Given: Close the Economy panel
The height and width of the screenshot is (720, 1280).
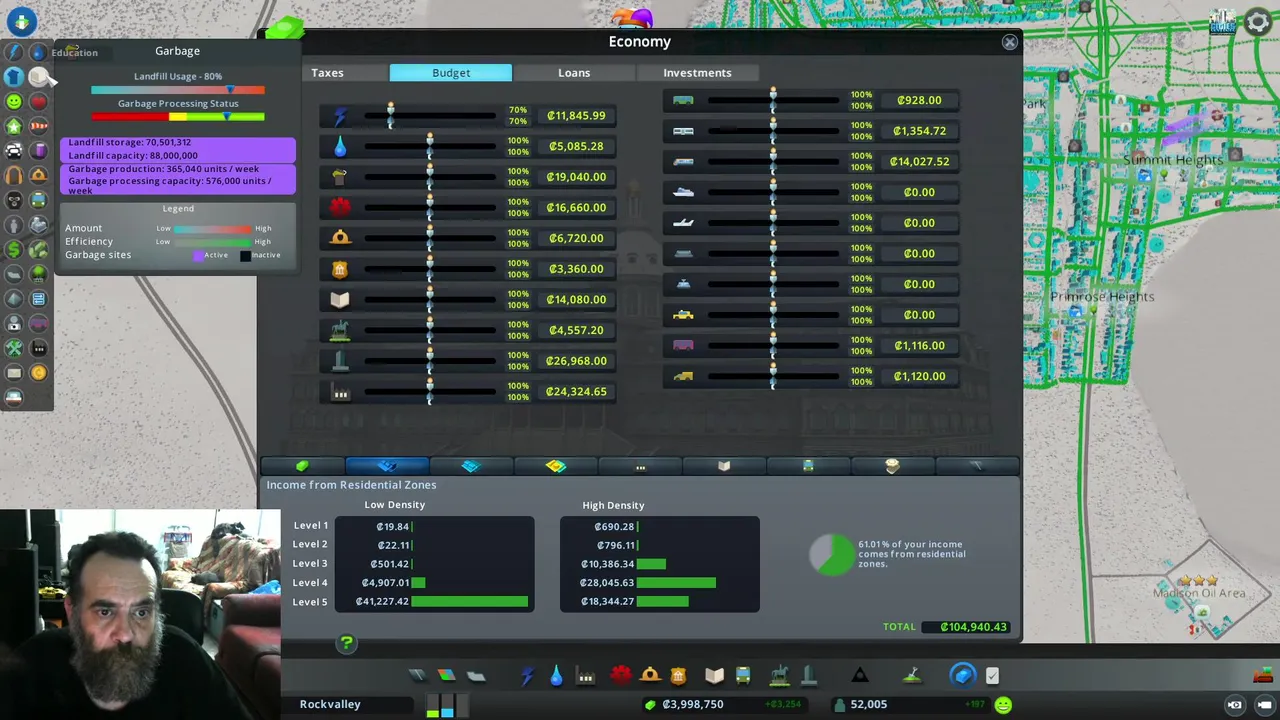Looking at the screenshot, I should pos(1009,42).
